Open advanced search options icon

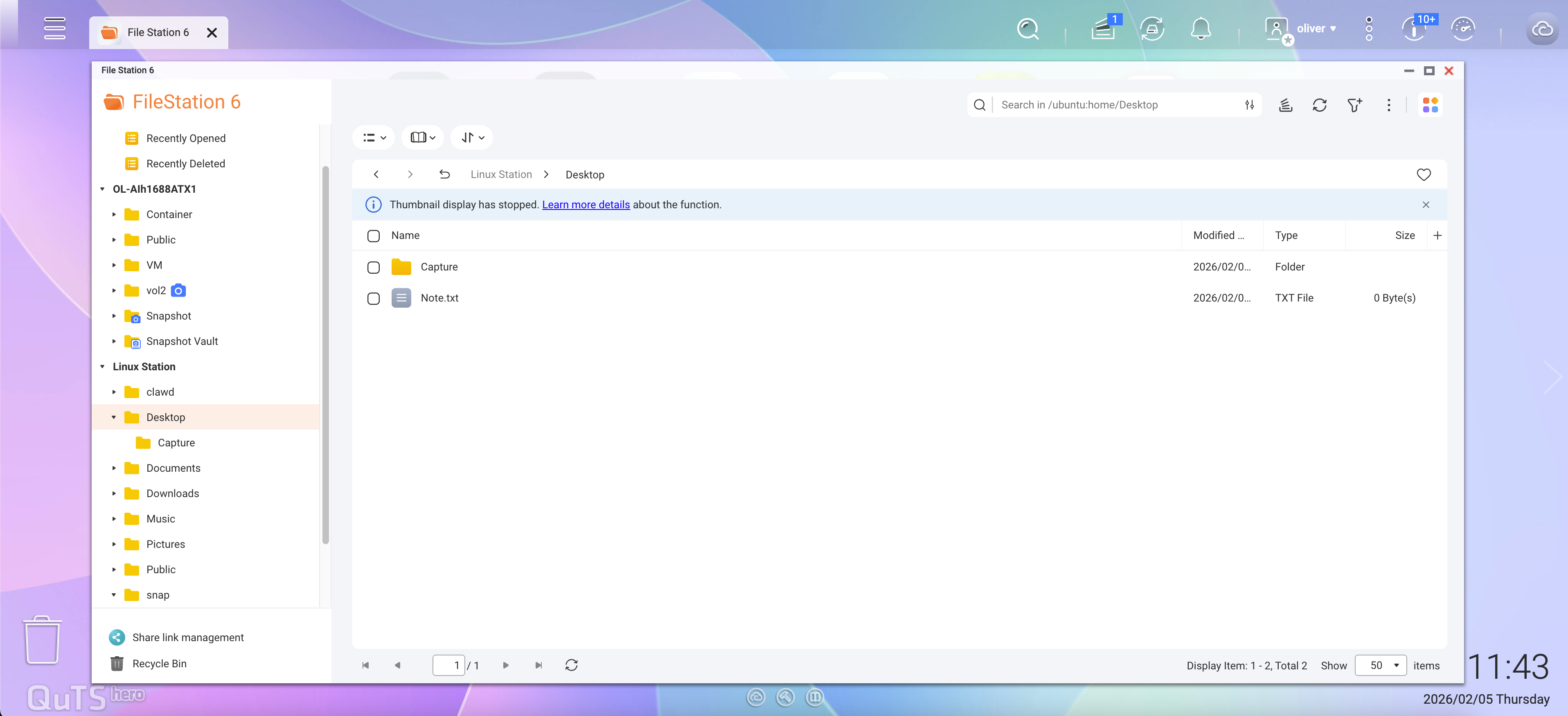(x=1249, y=105)
